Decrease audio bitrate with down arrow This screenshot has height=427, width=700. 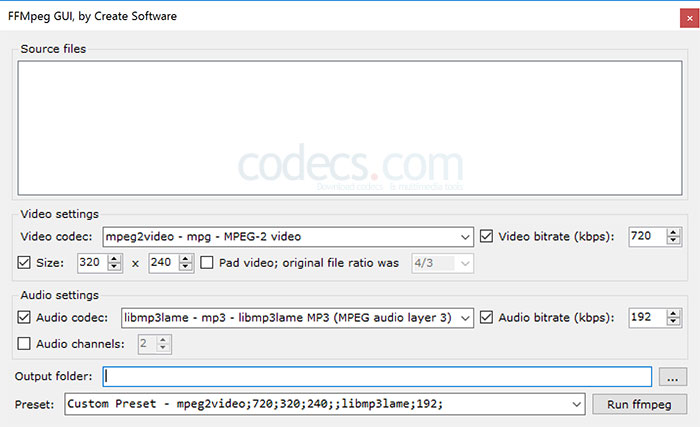pos(673,322)
